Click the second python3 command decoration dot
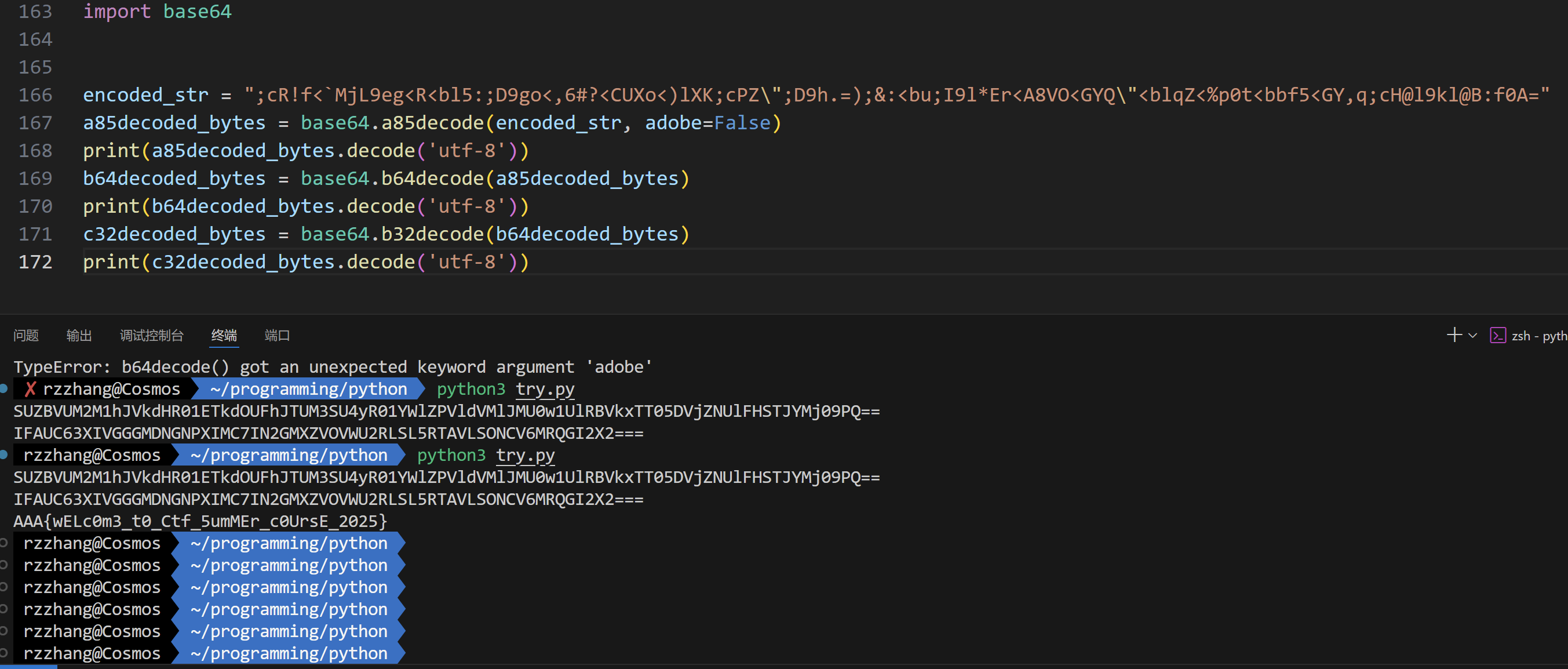Image resolution: width=1568 pixels, height=669 pixels. [3, 455]
